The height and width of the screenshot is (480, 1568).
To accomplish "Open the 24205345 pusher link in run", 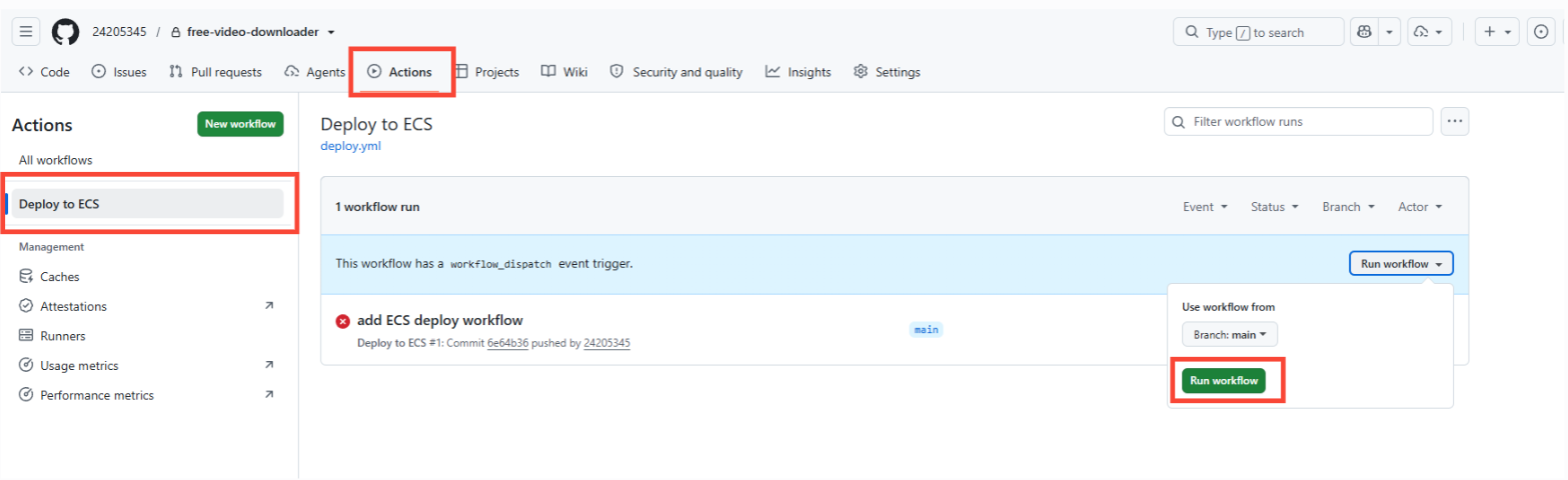I will 607,343.
